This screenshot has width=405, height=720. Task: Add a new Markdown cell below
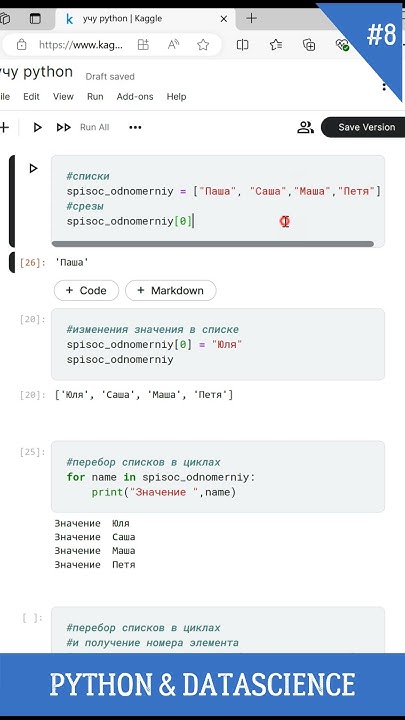coord(170,290)
